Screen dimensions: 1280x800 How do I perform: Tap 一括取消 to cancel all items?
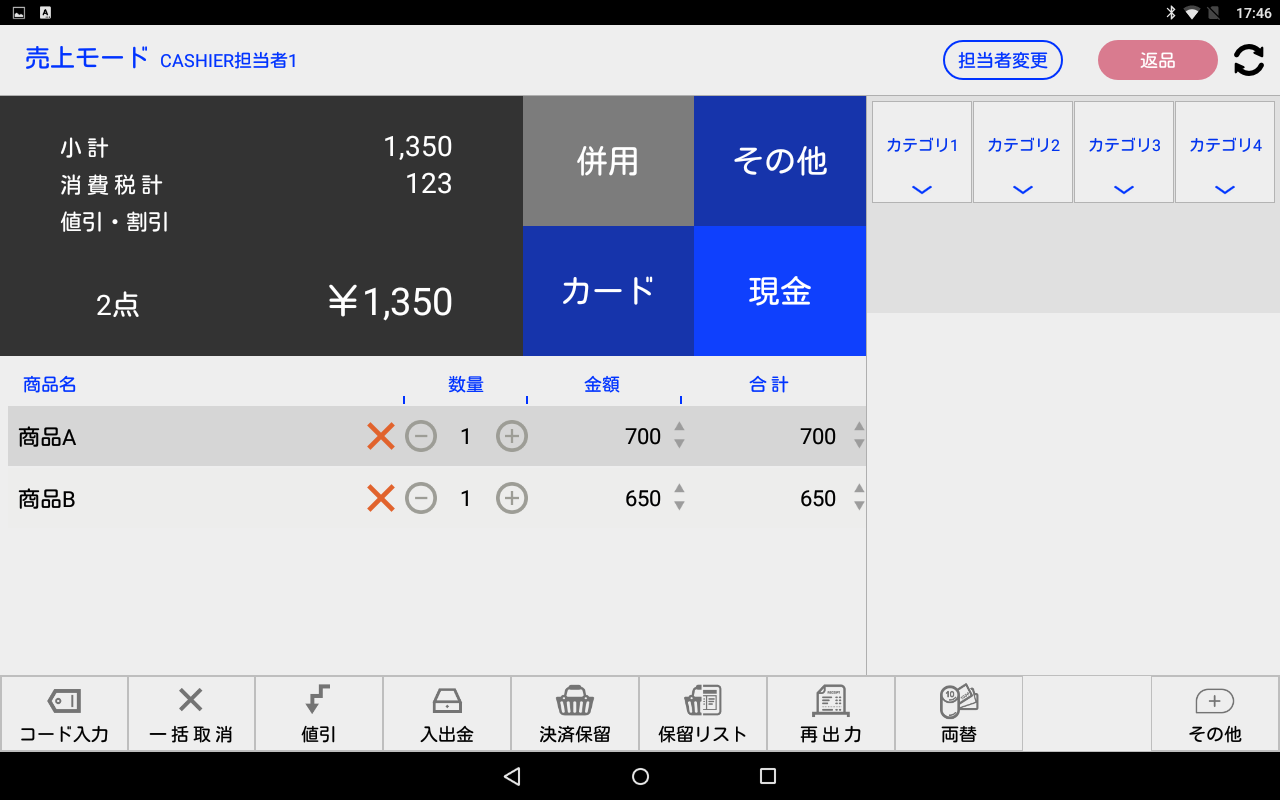(x=191, y=714)
